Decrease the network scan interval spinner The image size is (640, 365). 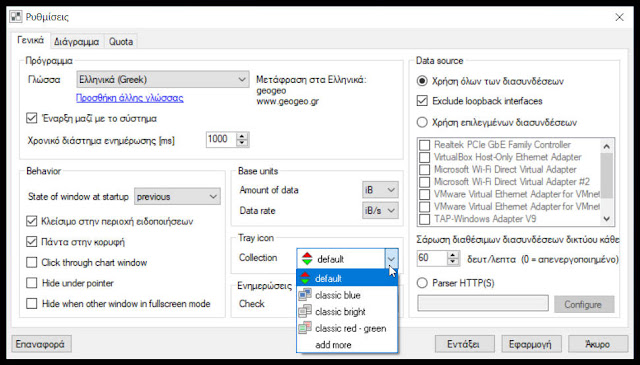click(453, 262)
